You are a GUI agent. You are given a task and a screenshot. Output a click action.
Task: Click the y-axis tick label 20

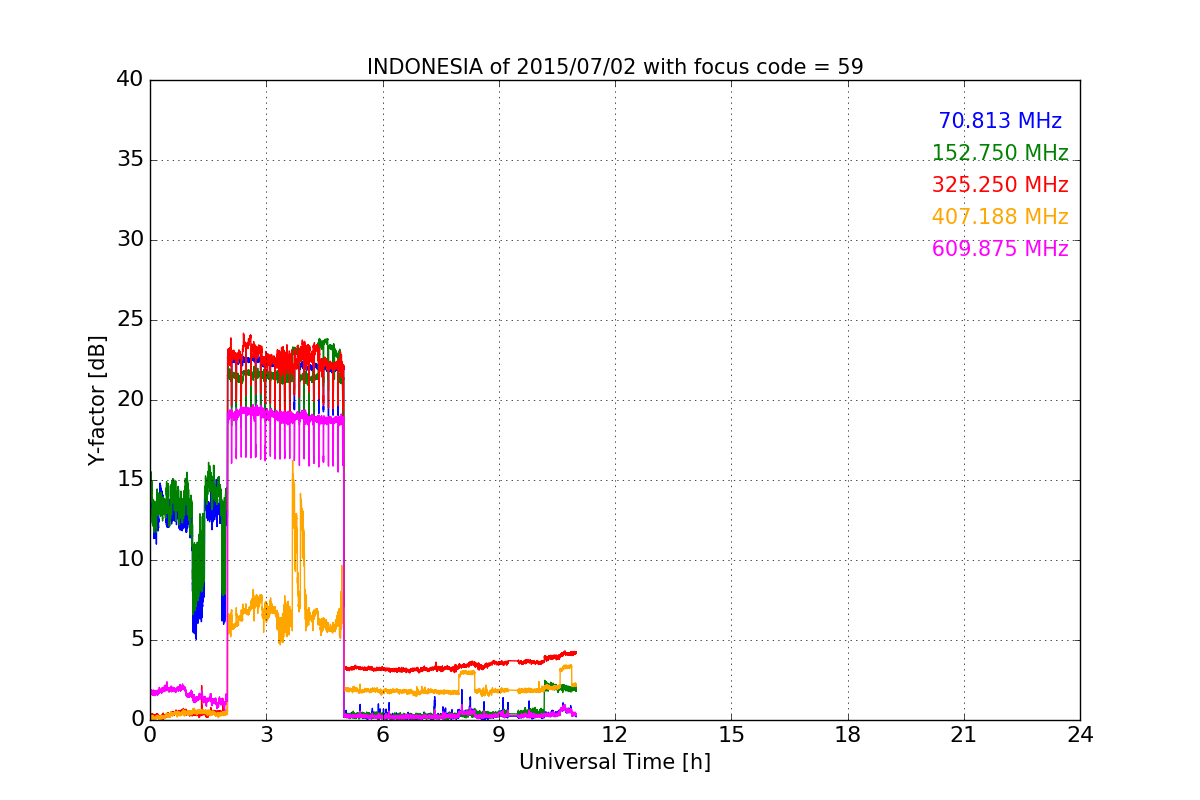tap(130, 400)
